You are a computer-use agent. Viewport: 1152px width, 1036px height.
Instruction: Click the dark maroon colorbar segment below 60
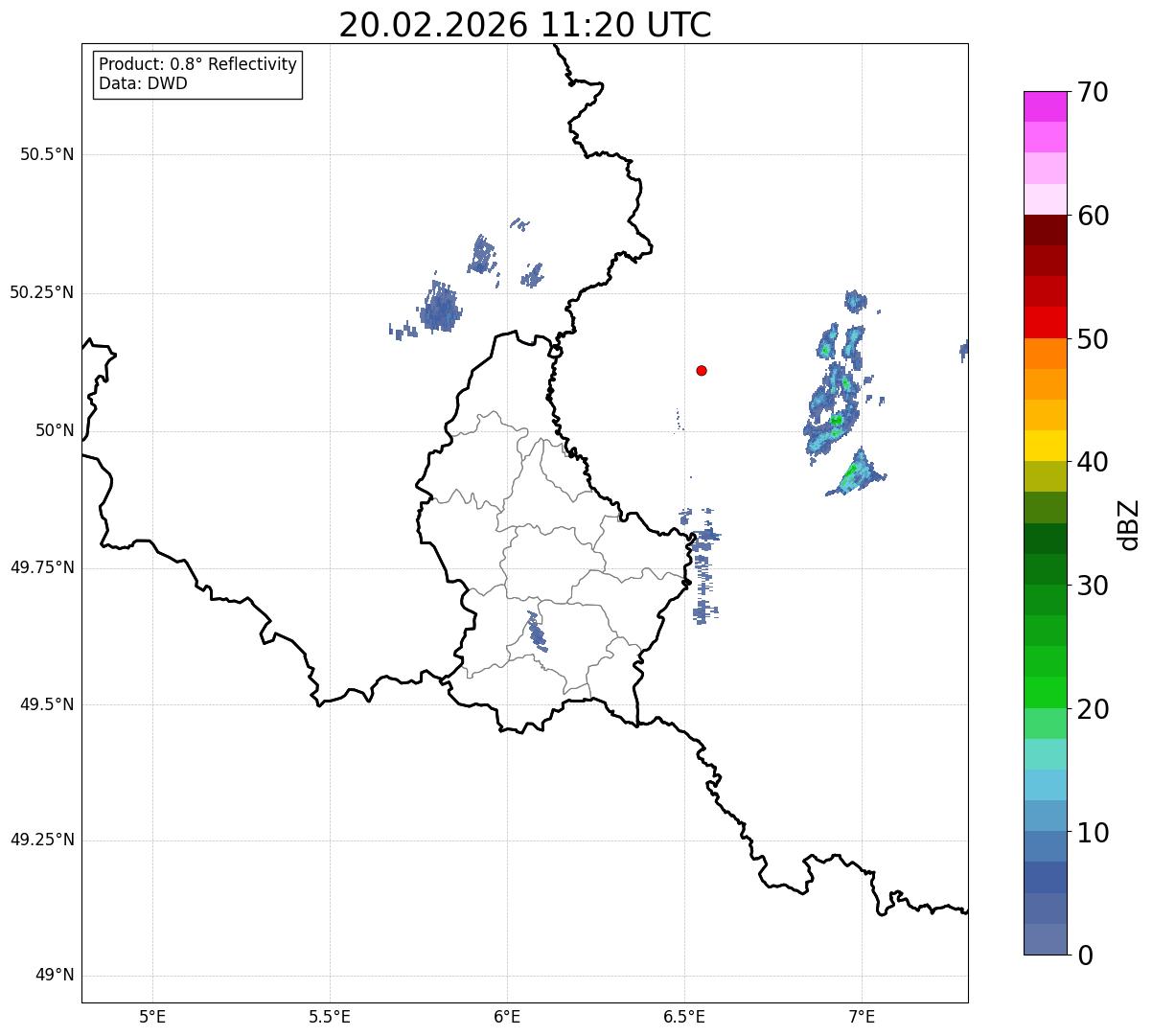[1045, 230]
